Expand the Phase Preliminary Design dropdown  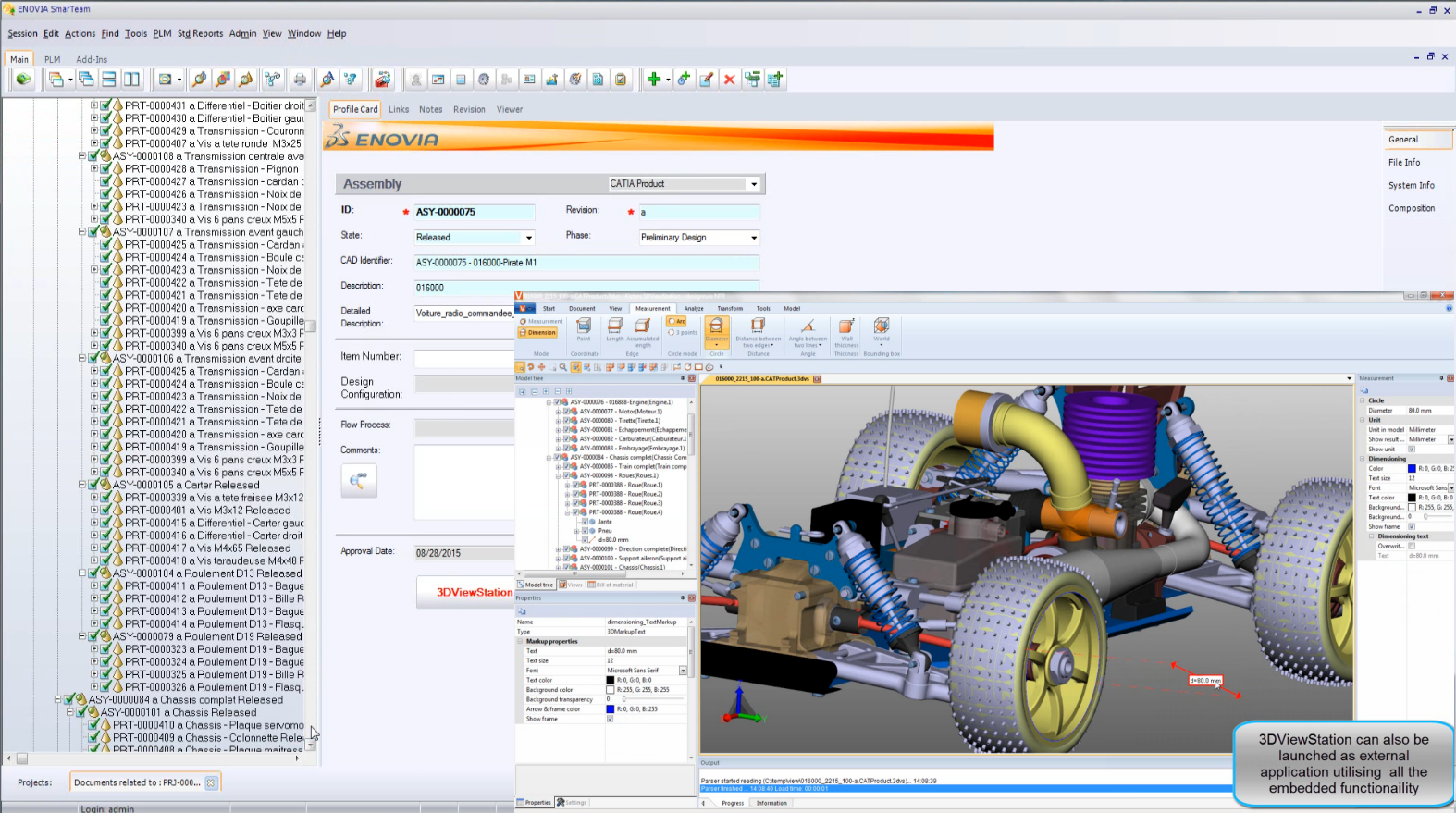pos(754,238)
